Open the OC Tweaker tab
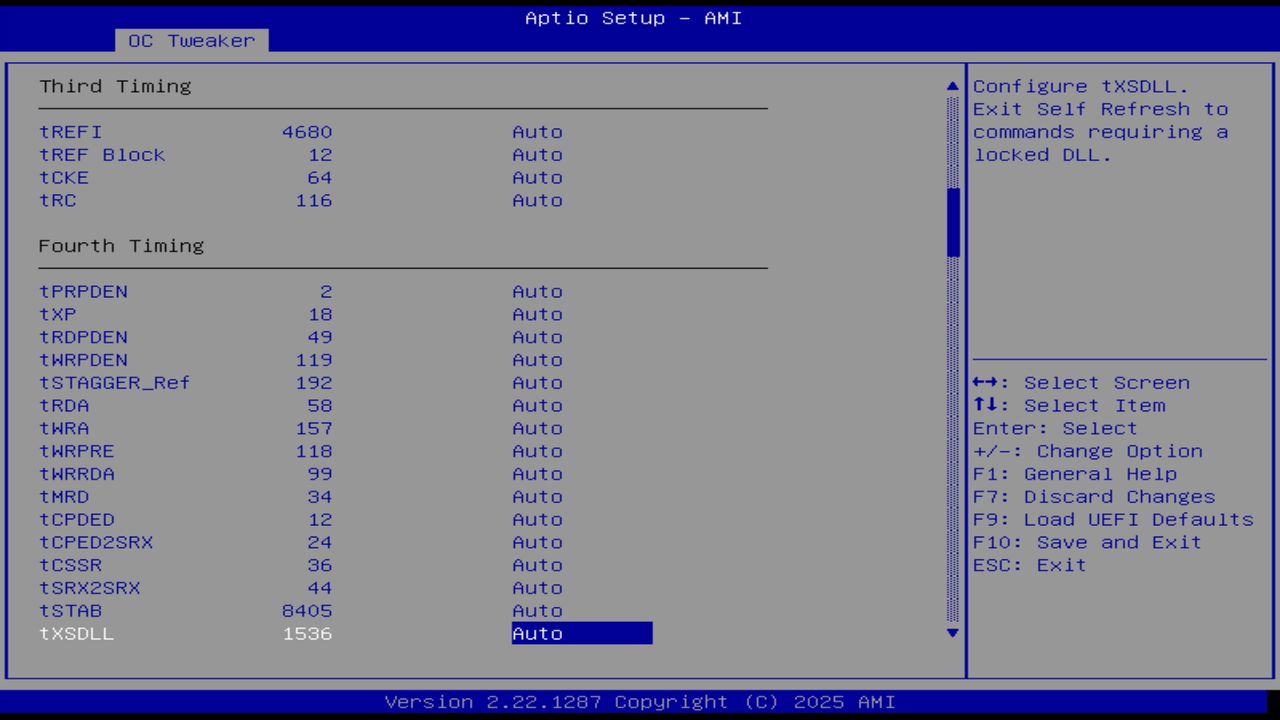 tap(192, 41)
